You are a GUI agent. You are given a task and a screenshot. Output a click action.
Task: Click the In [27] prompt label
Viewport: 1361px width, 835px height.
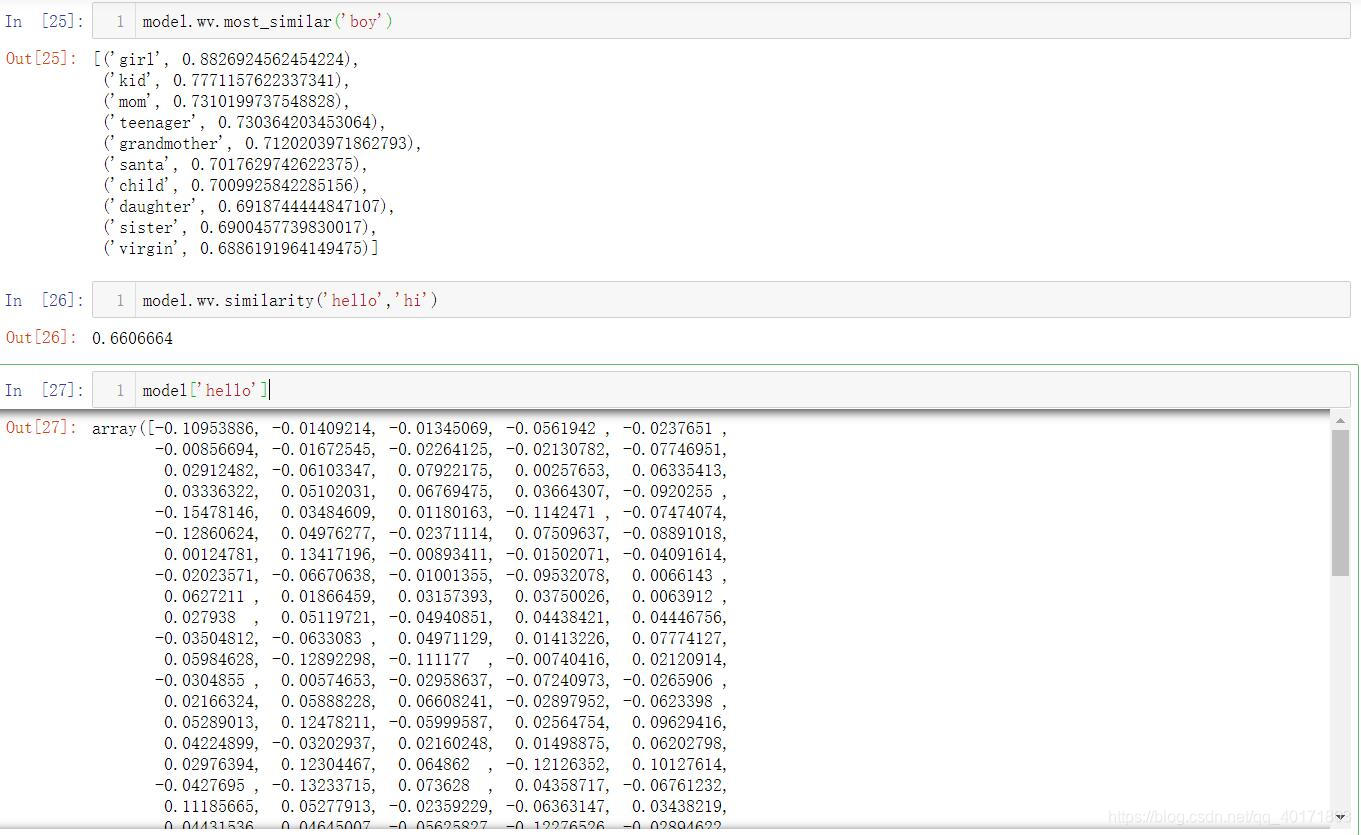tap(44, 390)
